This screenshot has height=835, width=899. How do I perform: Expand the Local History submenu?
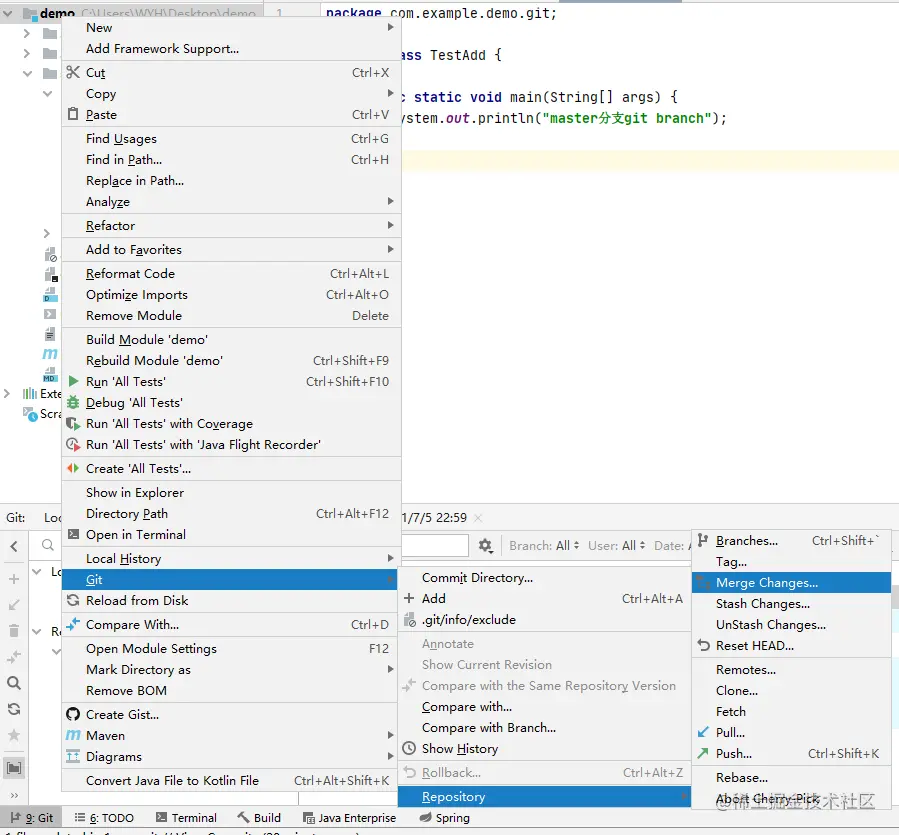pyautogui.click(x=390, y=558)
